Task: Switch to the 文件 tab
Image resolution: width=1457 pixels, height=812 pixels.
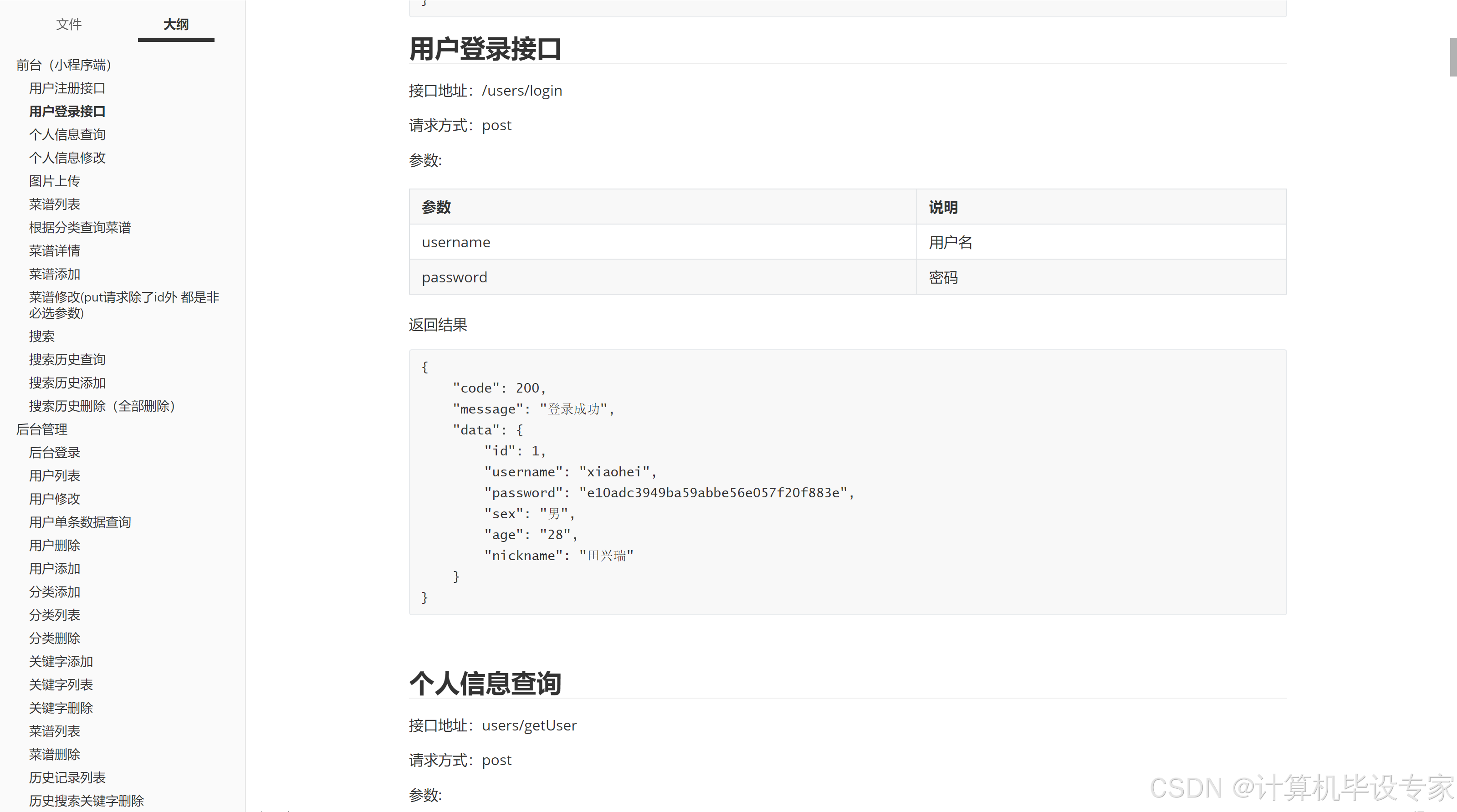Action: coord(68,24)
